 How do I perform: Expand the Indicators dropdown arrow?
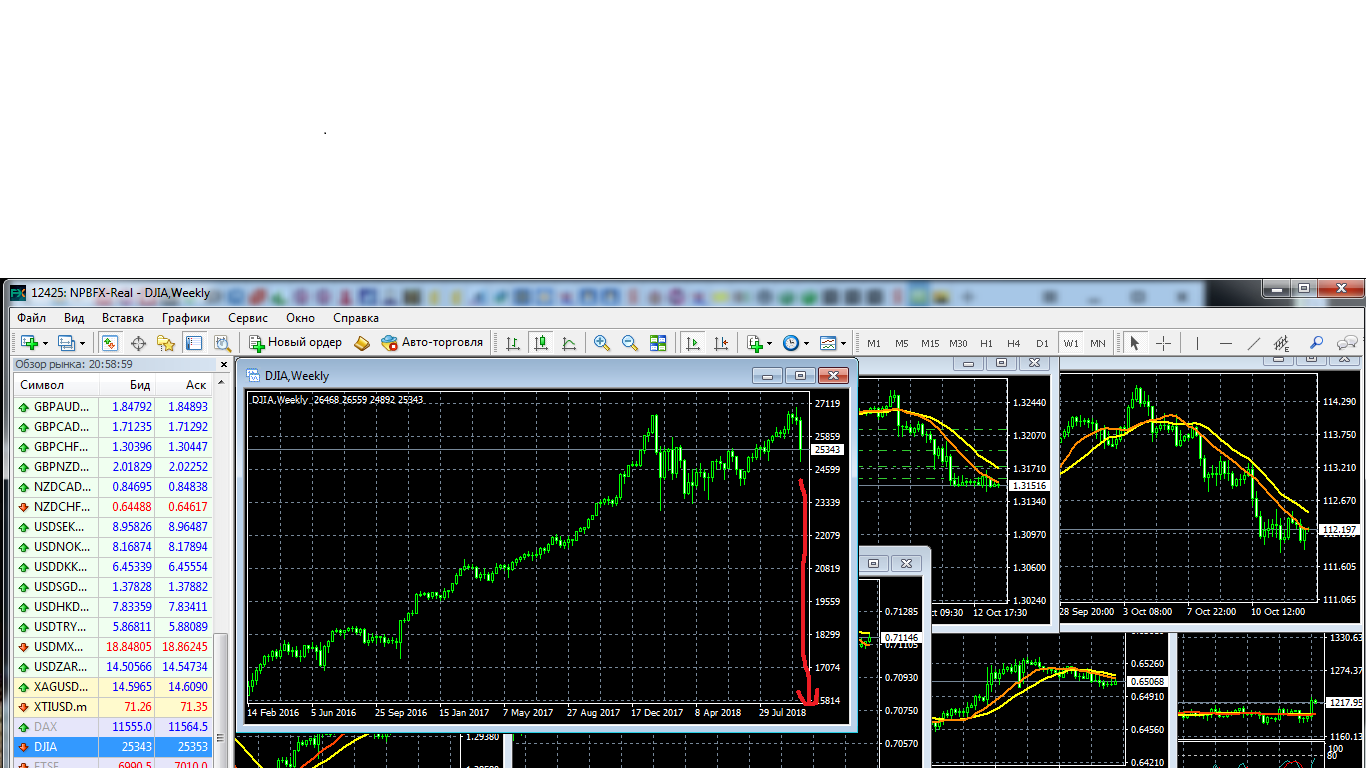pos(770,343)
